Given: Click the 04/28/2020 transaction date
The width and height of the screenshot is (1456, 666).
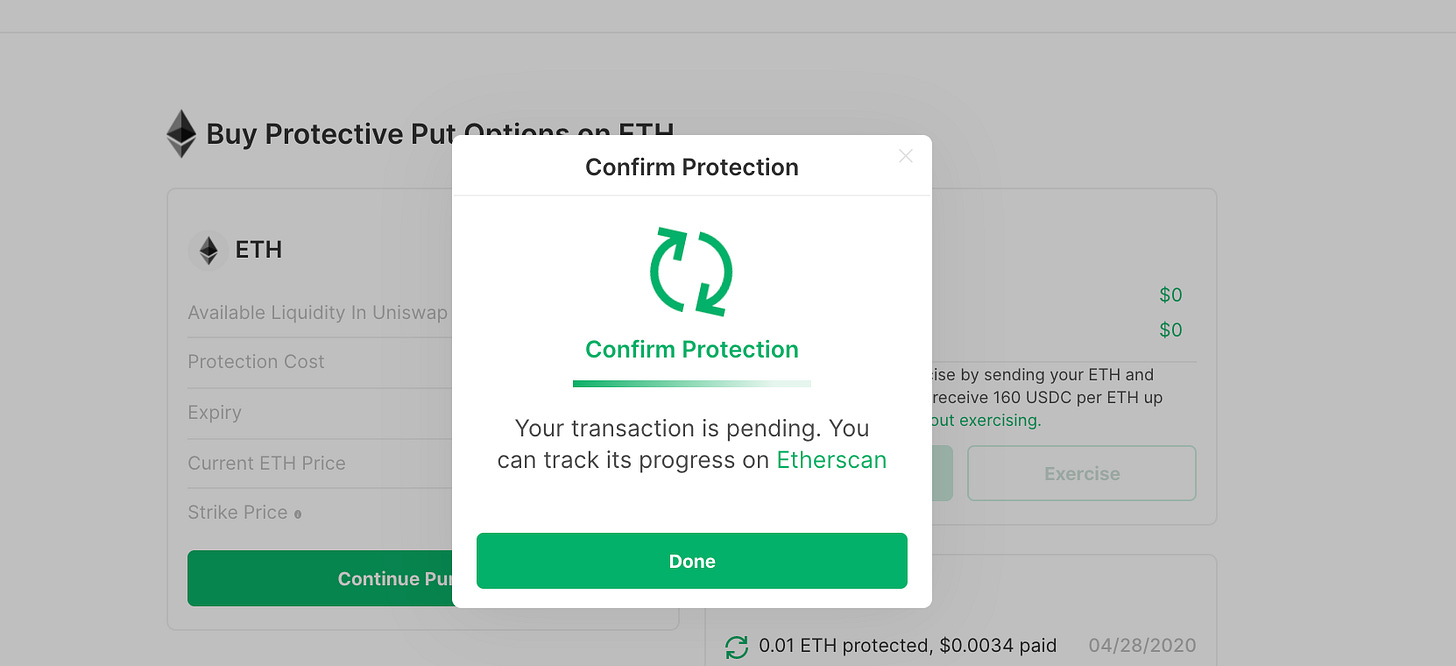Looking at the screenshot, I should (1142, 646).
